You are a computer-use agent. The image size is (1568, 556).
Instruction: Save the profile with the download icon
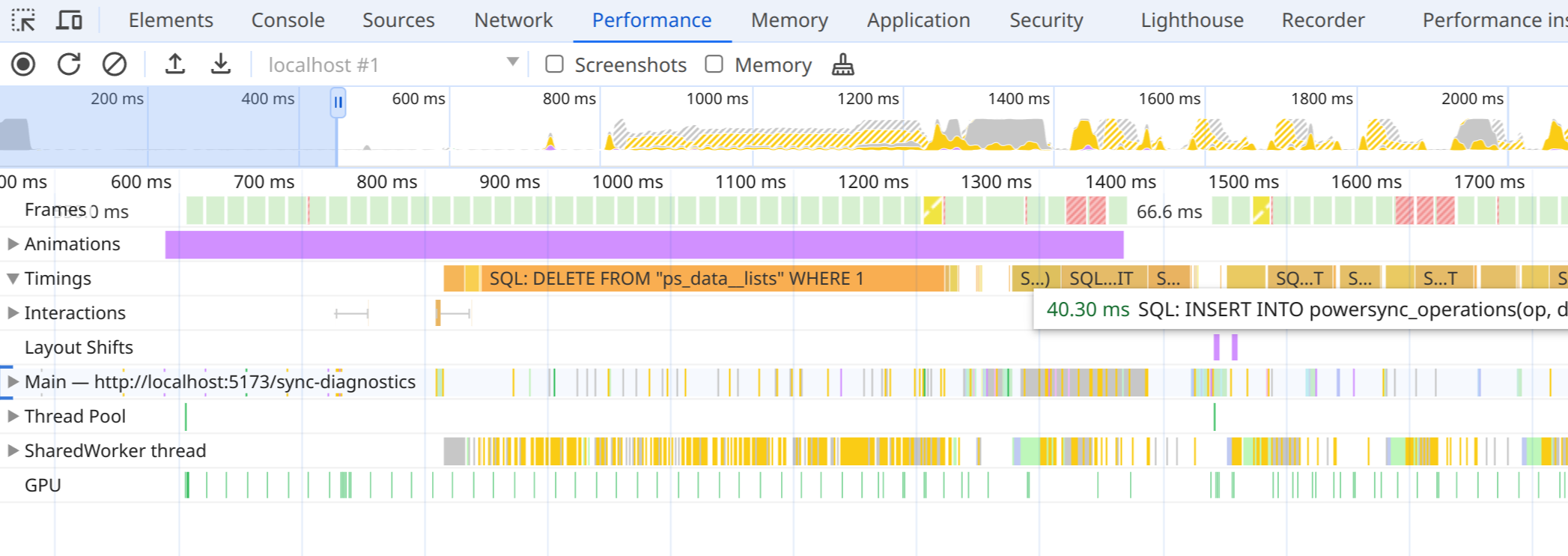point(221,65)
